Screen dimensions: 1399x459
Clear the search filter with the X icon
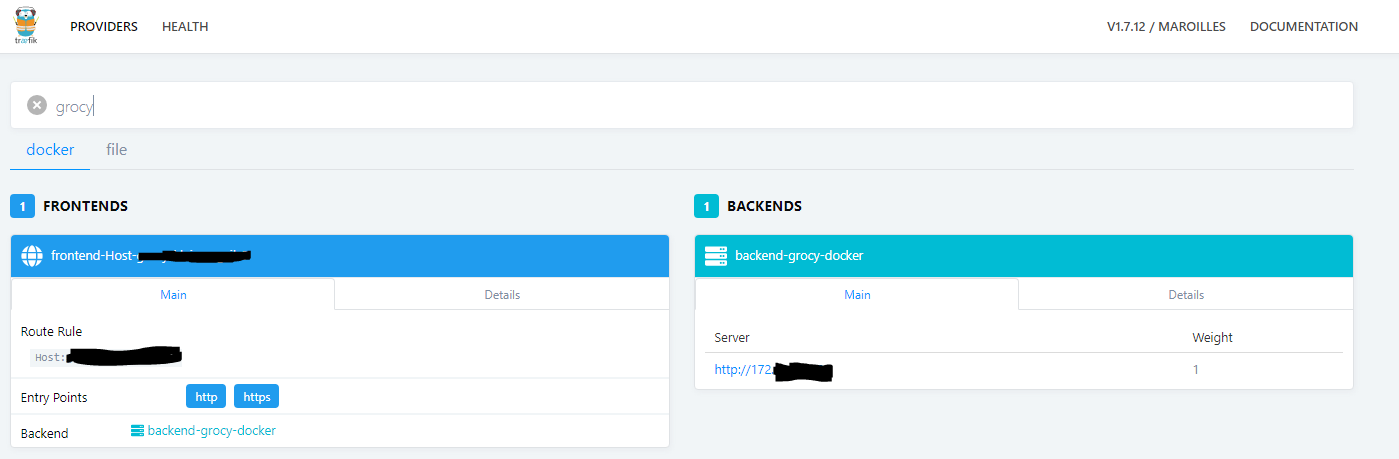point(37,105)
